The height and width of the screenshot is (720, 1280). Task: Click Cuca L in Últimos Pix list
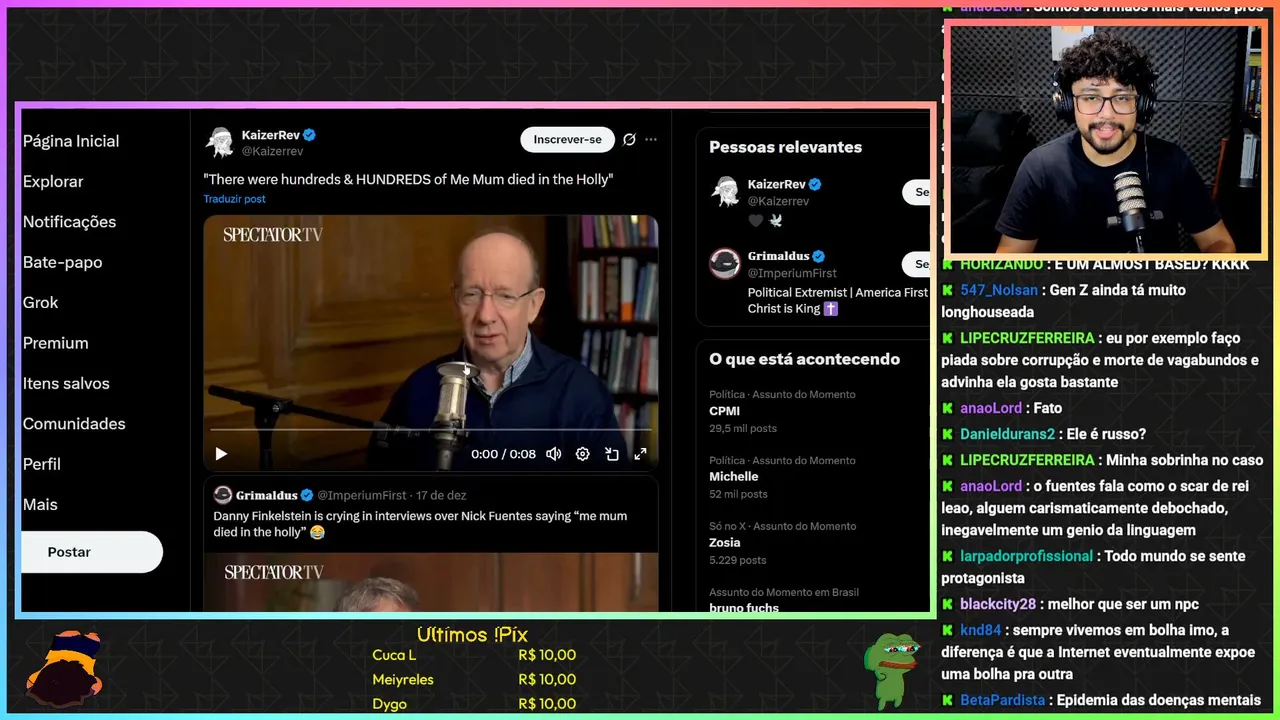point(394,655)
